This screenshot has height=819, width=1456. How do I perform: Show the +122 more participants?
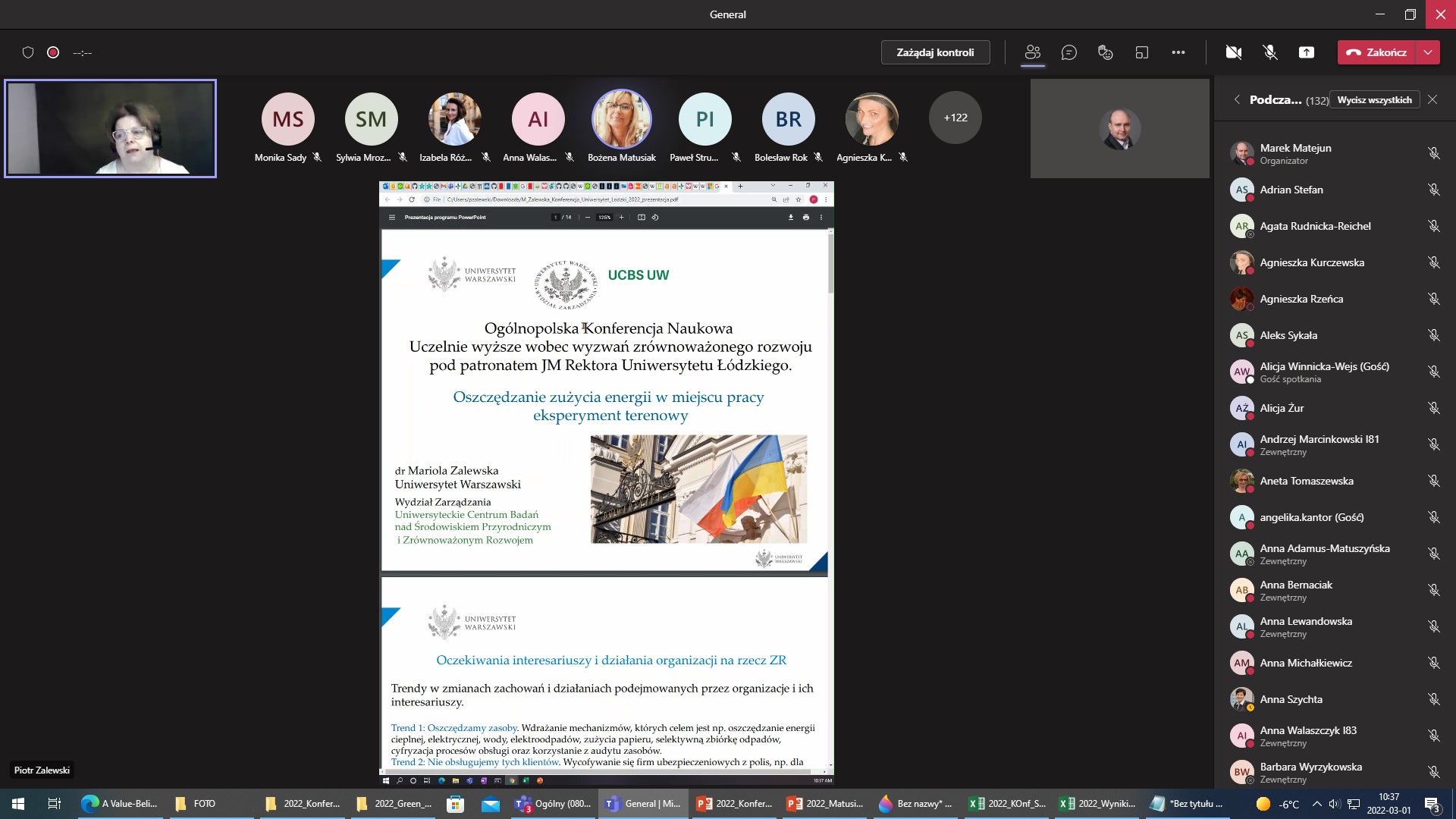955,118
